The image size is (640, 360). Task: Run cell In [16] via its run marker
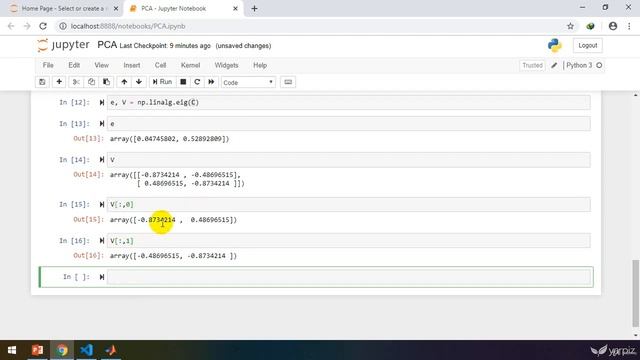102,241
